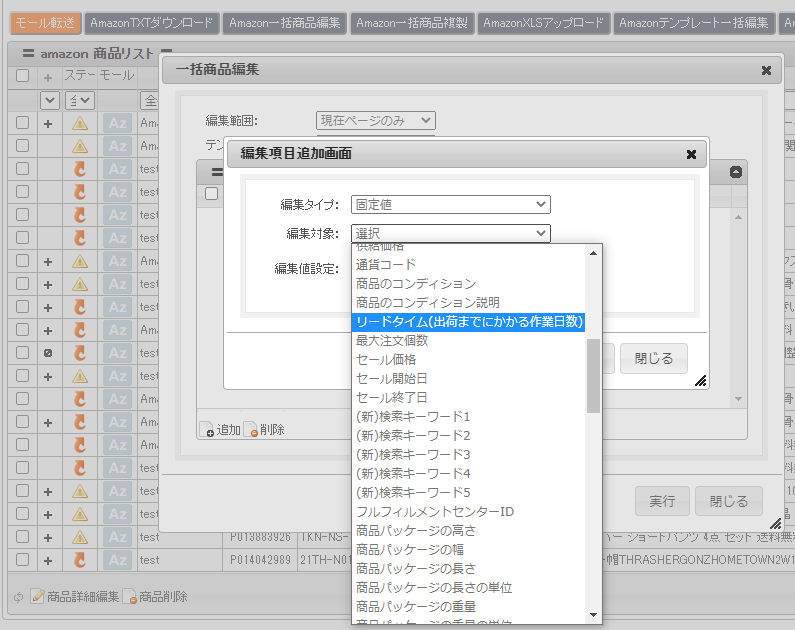The width and height of the screenshot is (795, 630).
Task: Select 商品パッケージの高さ option
Action: pyautogui.click(x=468, y=531)
